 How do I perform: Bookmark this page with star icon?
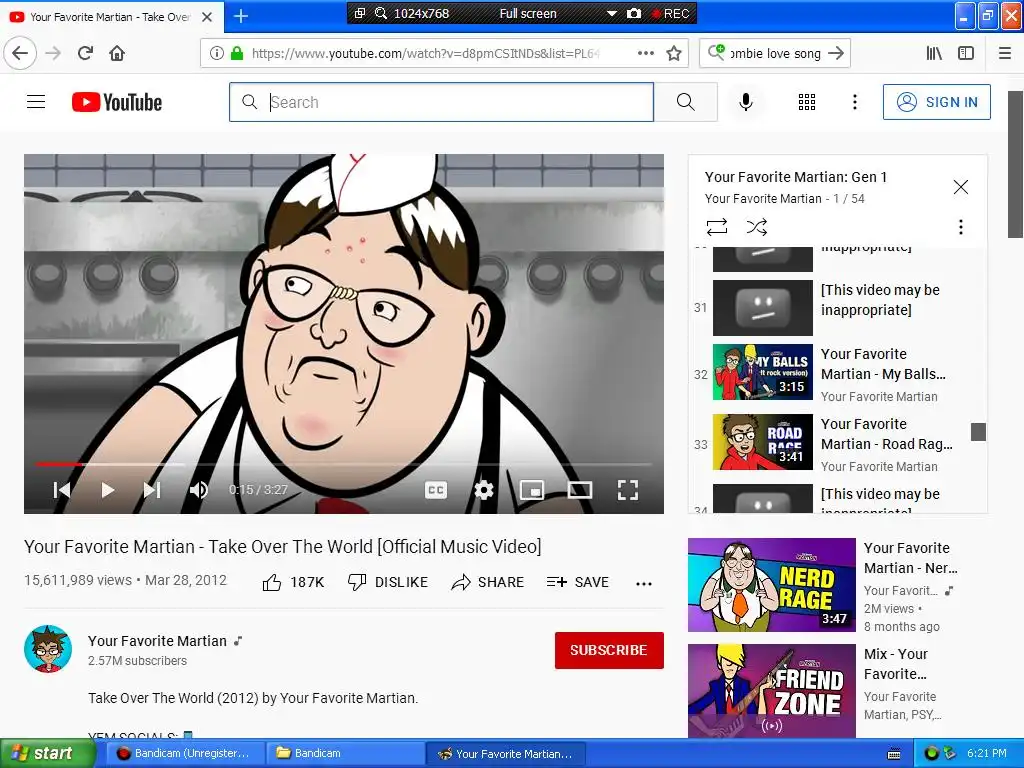(674, 54)
